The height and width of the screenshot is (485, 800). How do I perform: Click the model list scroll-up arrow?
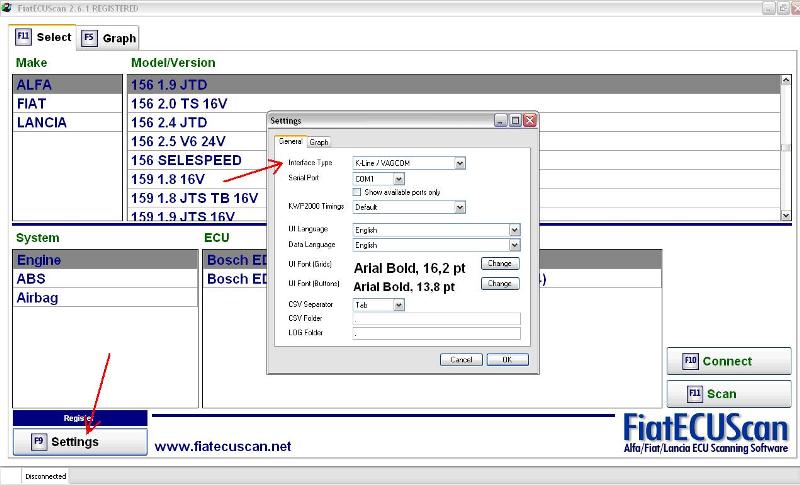(x=786, y=80)
